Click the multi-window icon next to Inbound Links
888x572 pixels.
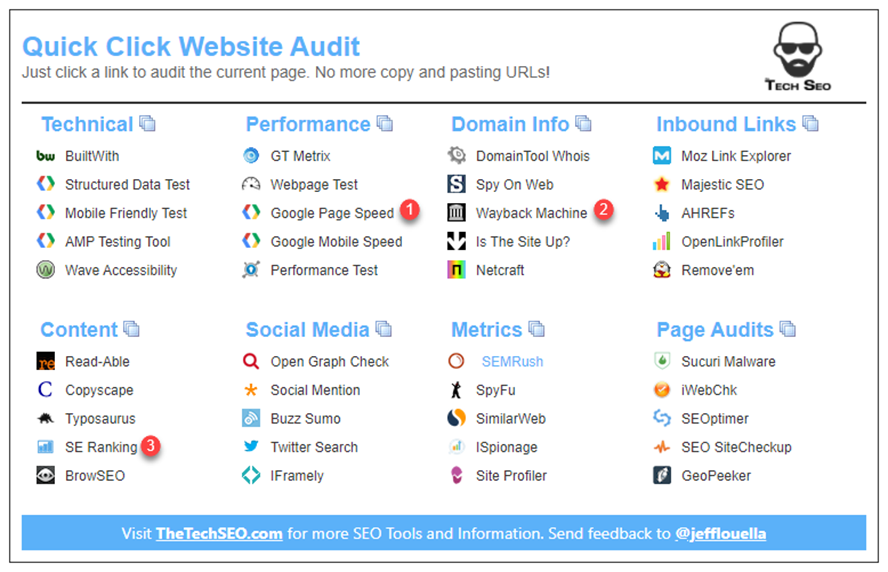(810, 124)
